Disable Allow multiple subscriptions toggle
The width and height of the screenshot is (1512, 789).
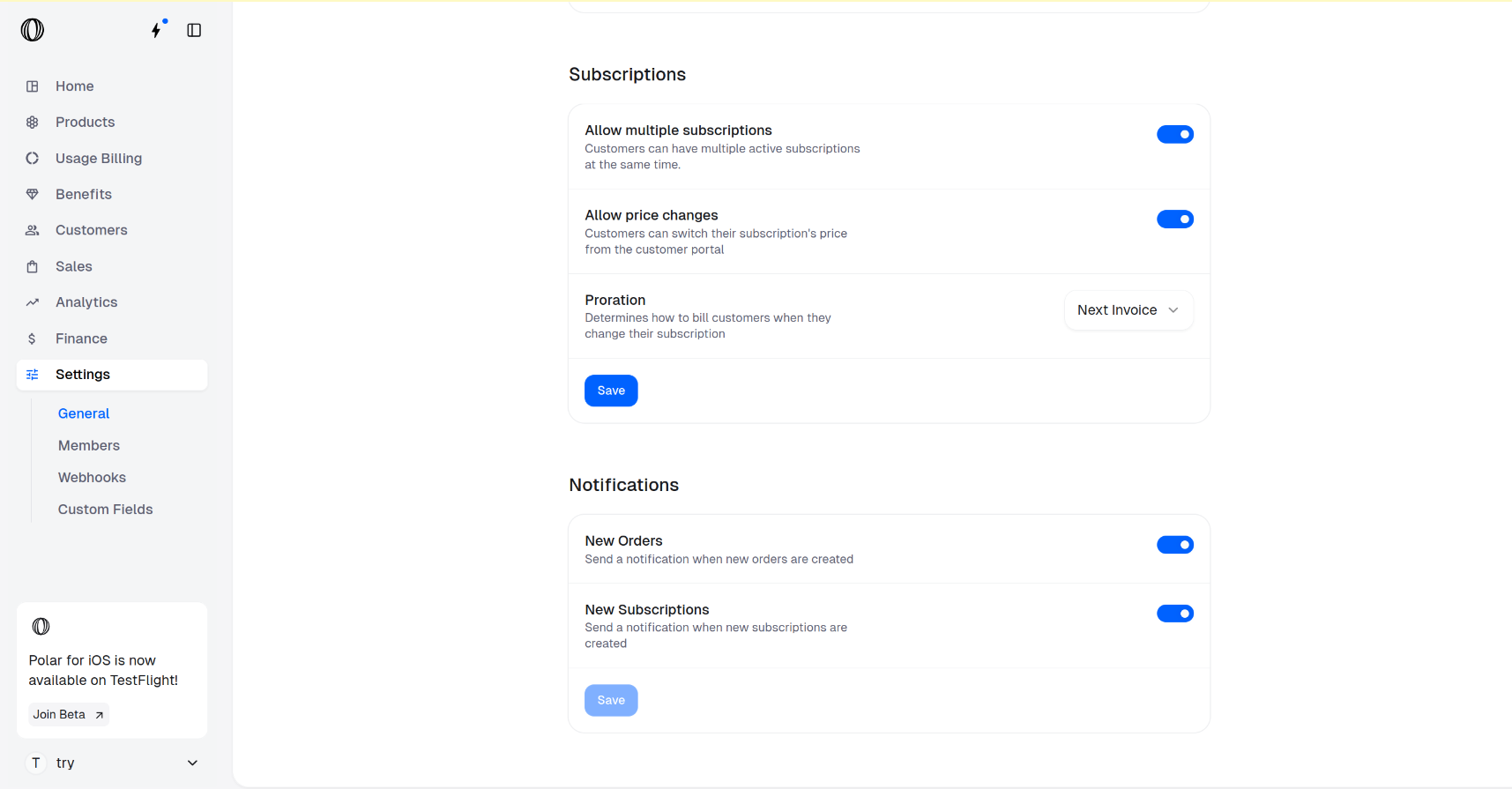click(1174, 134)
